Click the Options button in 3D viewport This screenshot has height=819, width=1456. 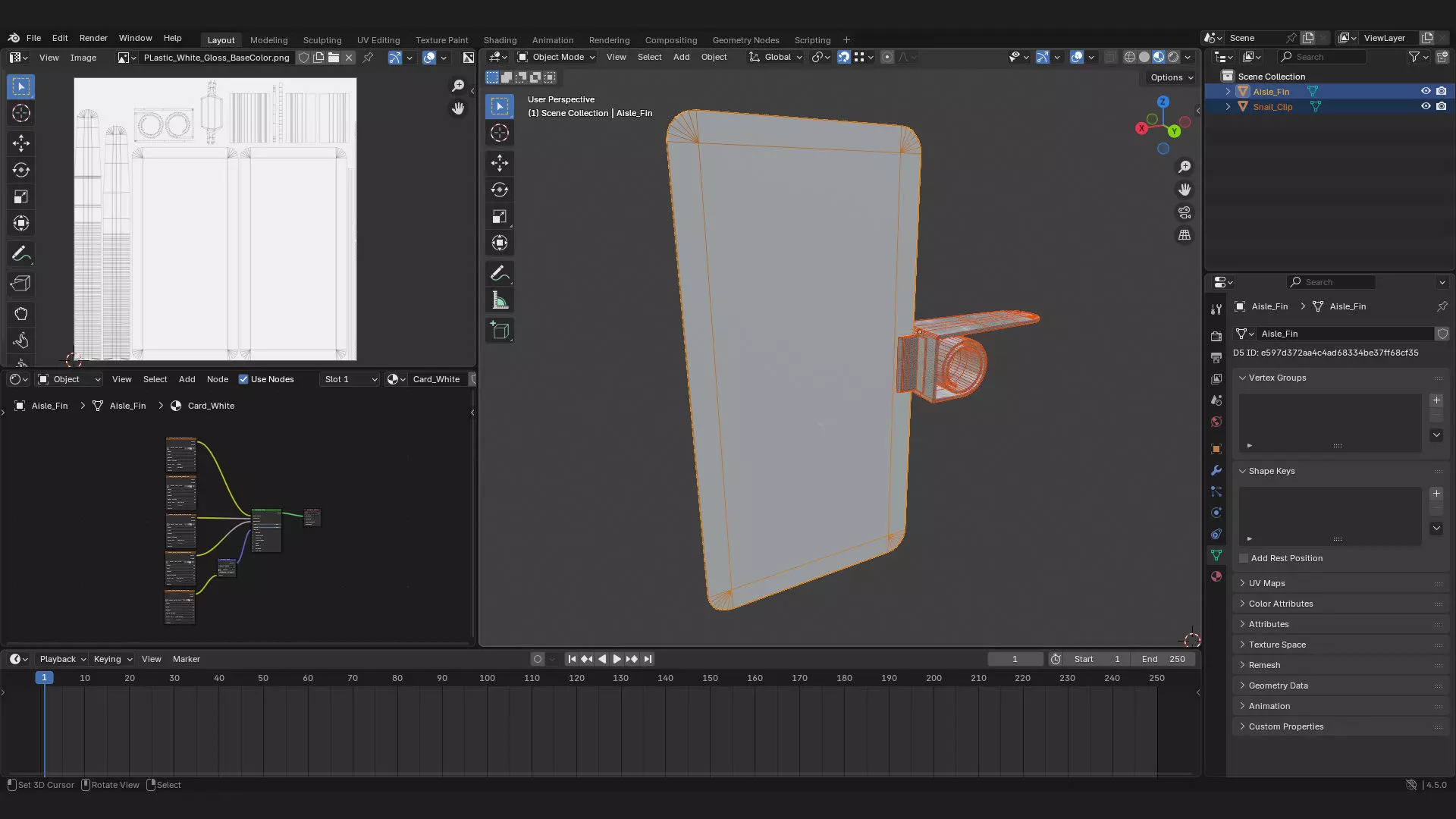pyautogui.click(x=1171, y=77)
